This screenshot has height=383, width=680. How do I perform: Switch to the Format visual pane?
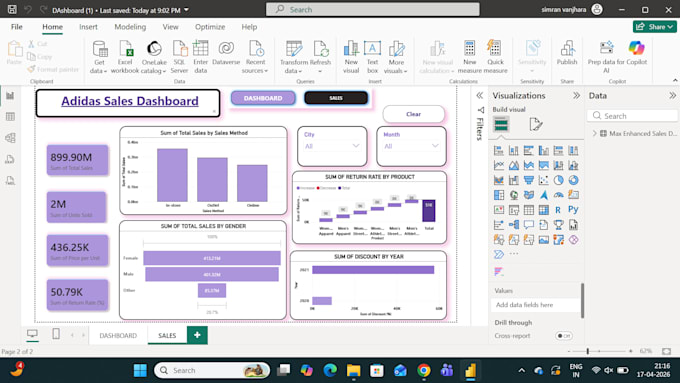536,125
